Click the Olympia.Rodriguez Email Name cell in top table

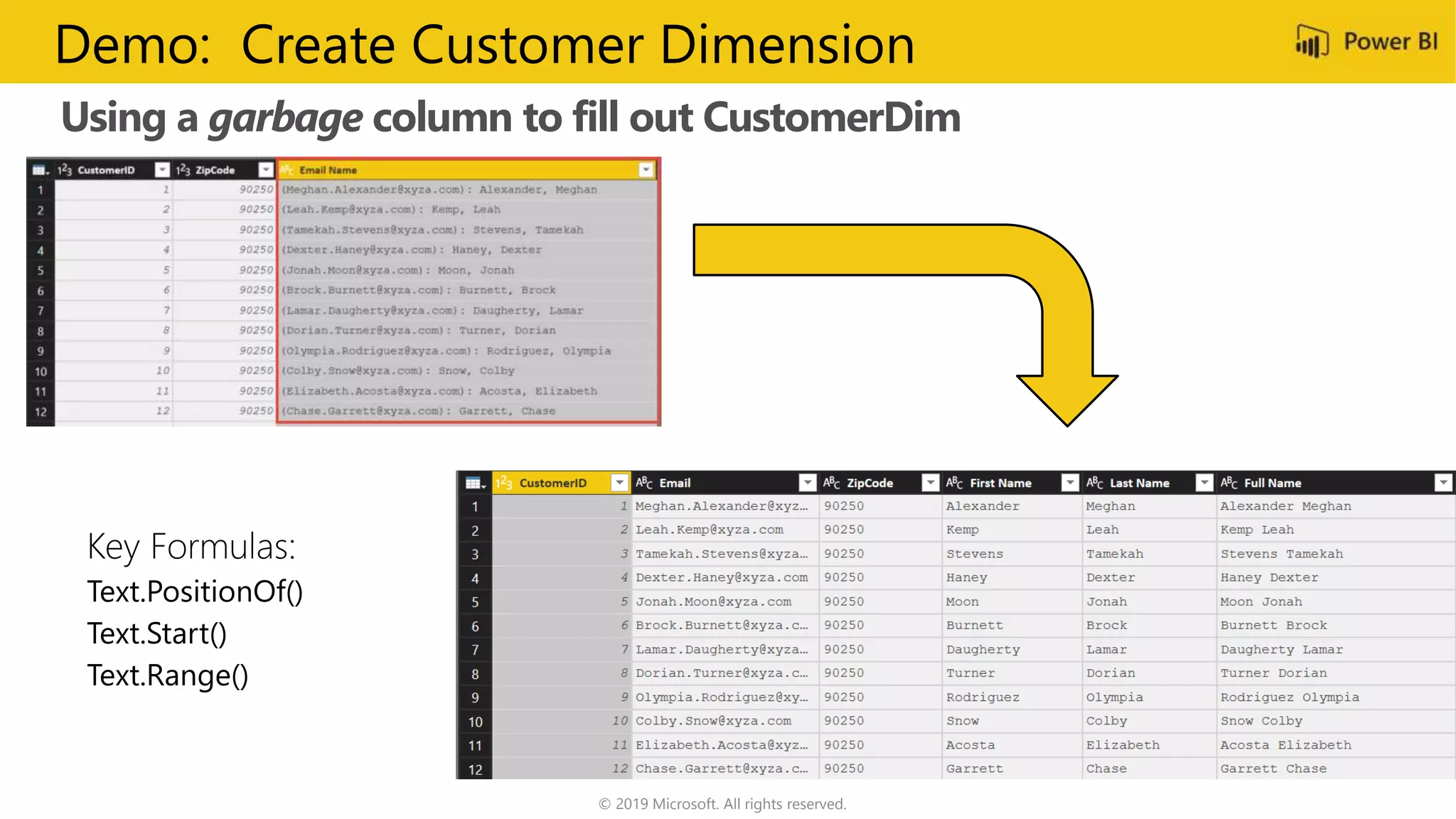click(466, 350)
